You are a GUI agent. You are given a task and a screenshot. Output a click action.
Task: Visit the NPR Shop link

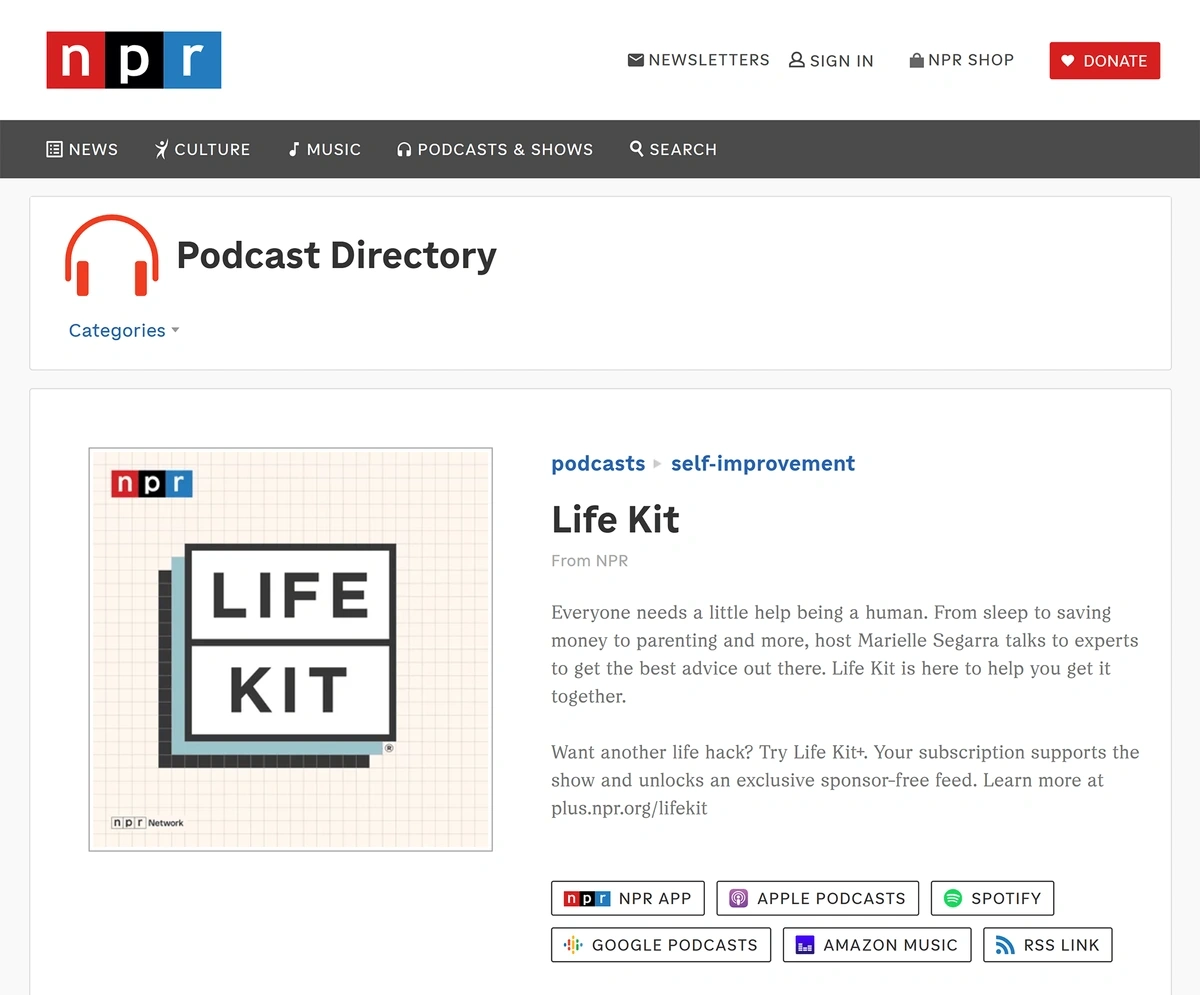(961, 60)
